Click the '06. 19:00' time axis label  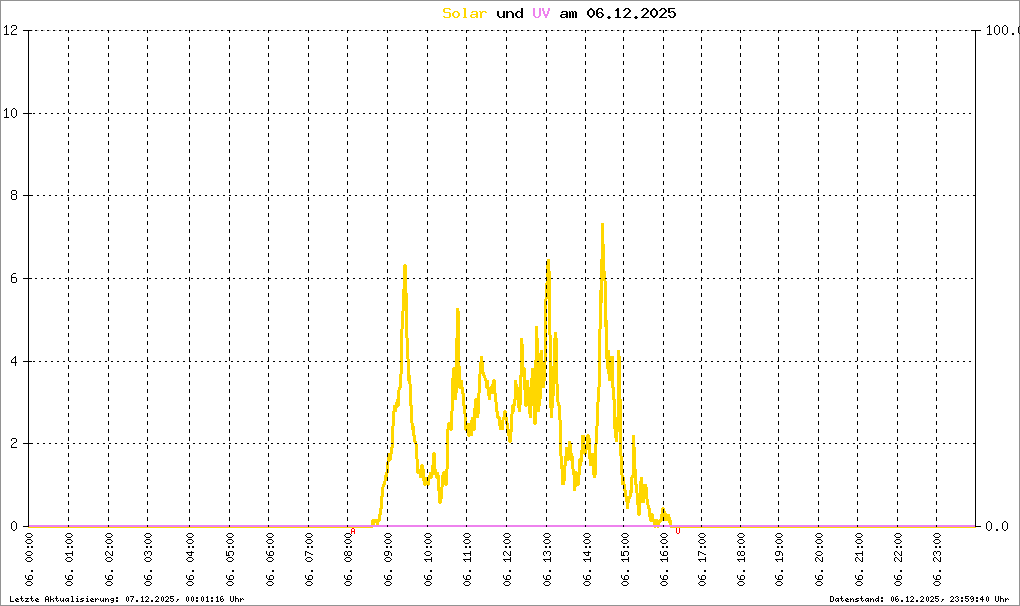point(779,560)
